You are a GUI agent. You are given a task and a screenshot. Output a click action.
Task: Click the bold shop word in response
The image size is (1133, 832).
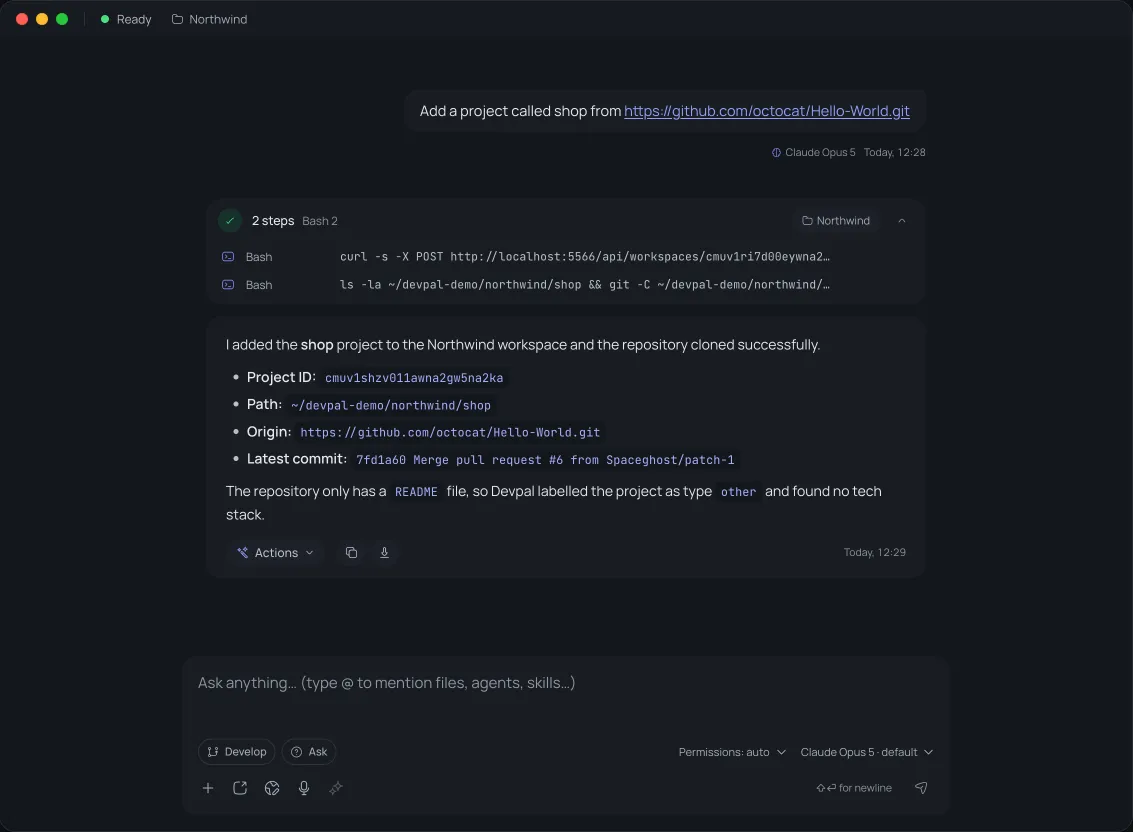pos(316,345)
